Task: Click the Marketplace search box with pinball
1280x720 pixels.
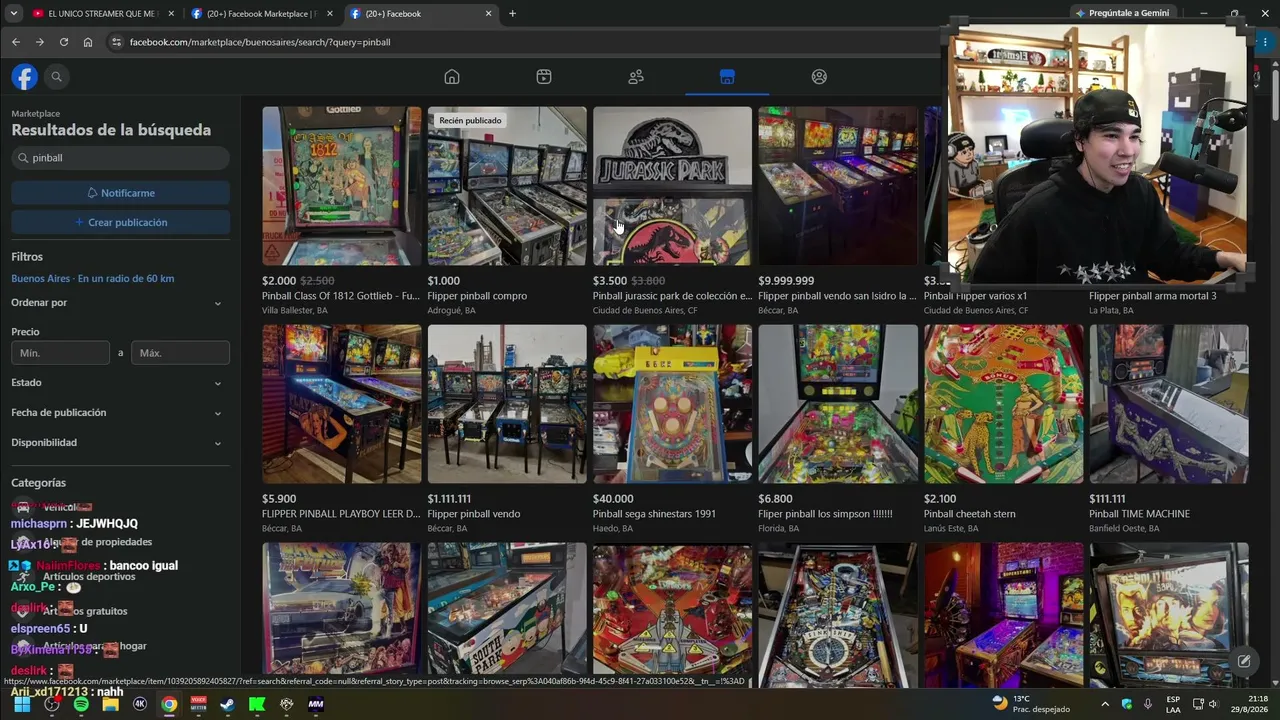Action: 120,158
